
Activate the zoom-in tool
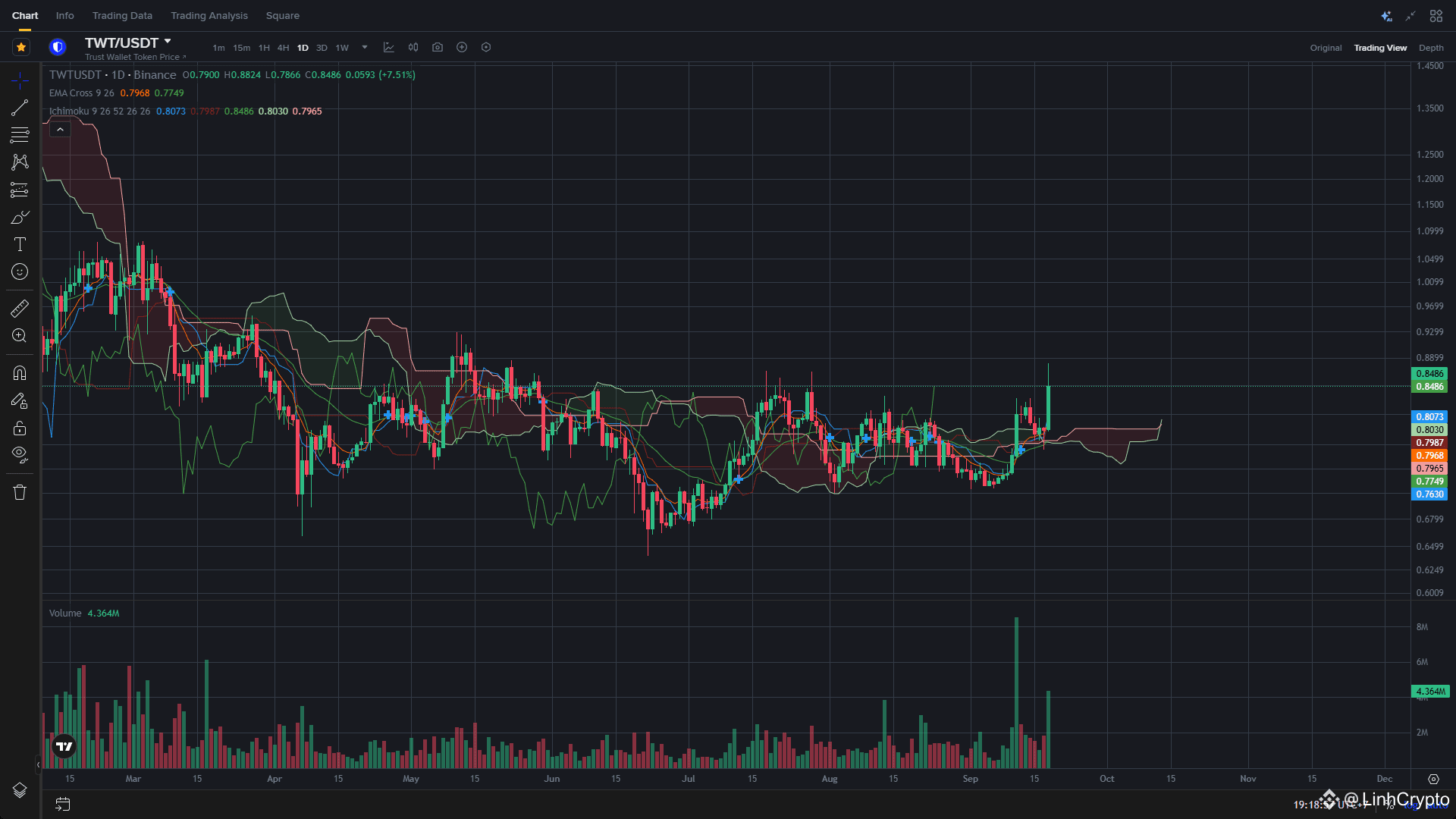(20, 334)
